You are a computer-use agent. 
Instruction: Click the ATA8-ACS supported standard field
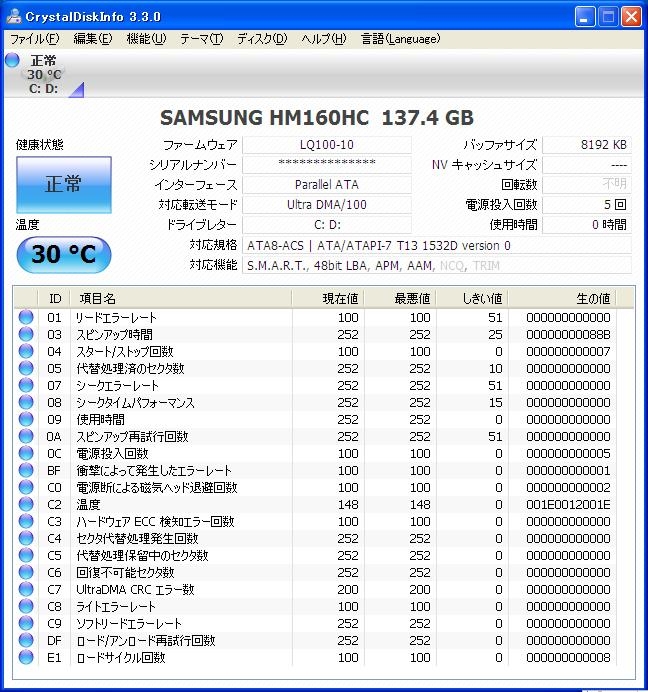point(437,245)
